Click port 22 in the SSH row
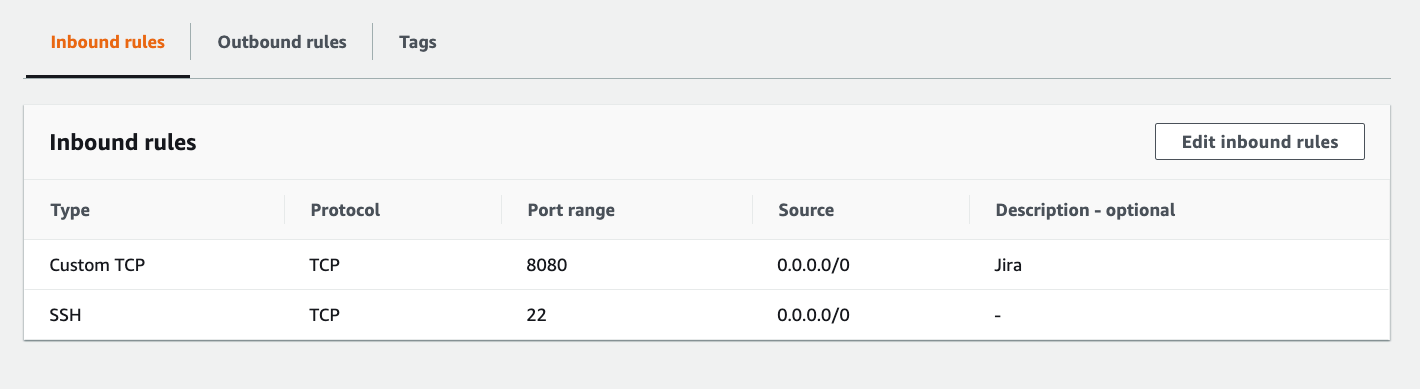The image size is (1420, 389). pos(537,315)
